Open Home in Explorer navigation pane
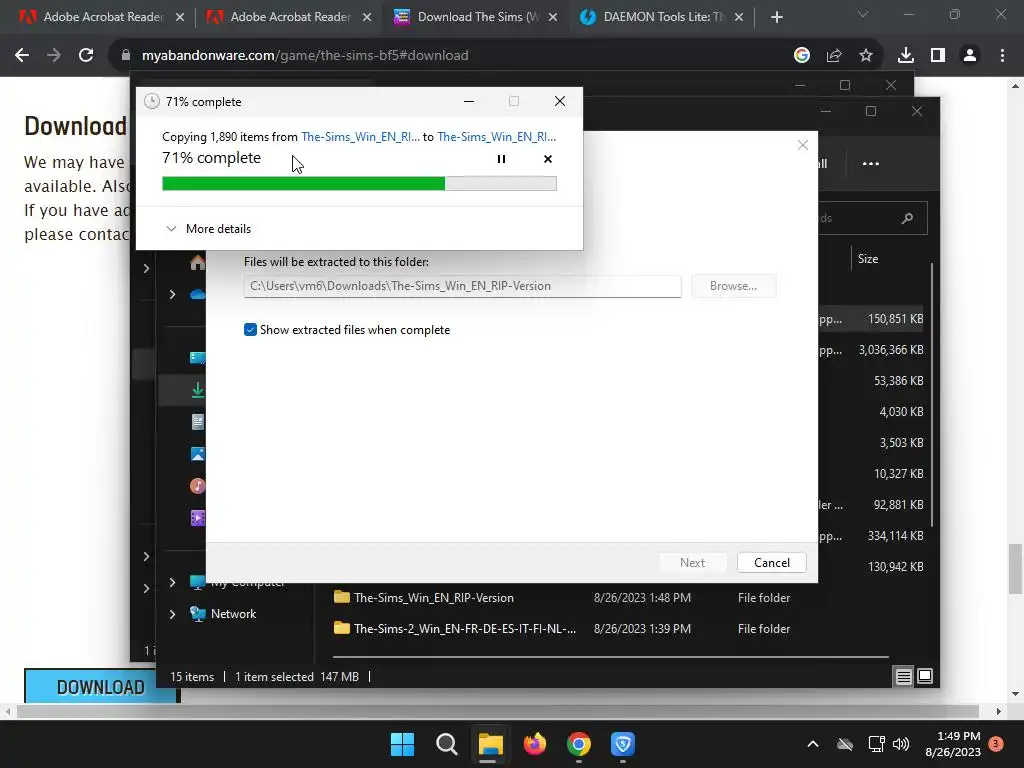Viewport: 1024px width, 768px height. click(197, 263)
